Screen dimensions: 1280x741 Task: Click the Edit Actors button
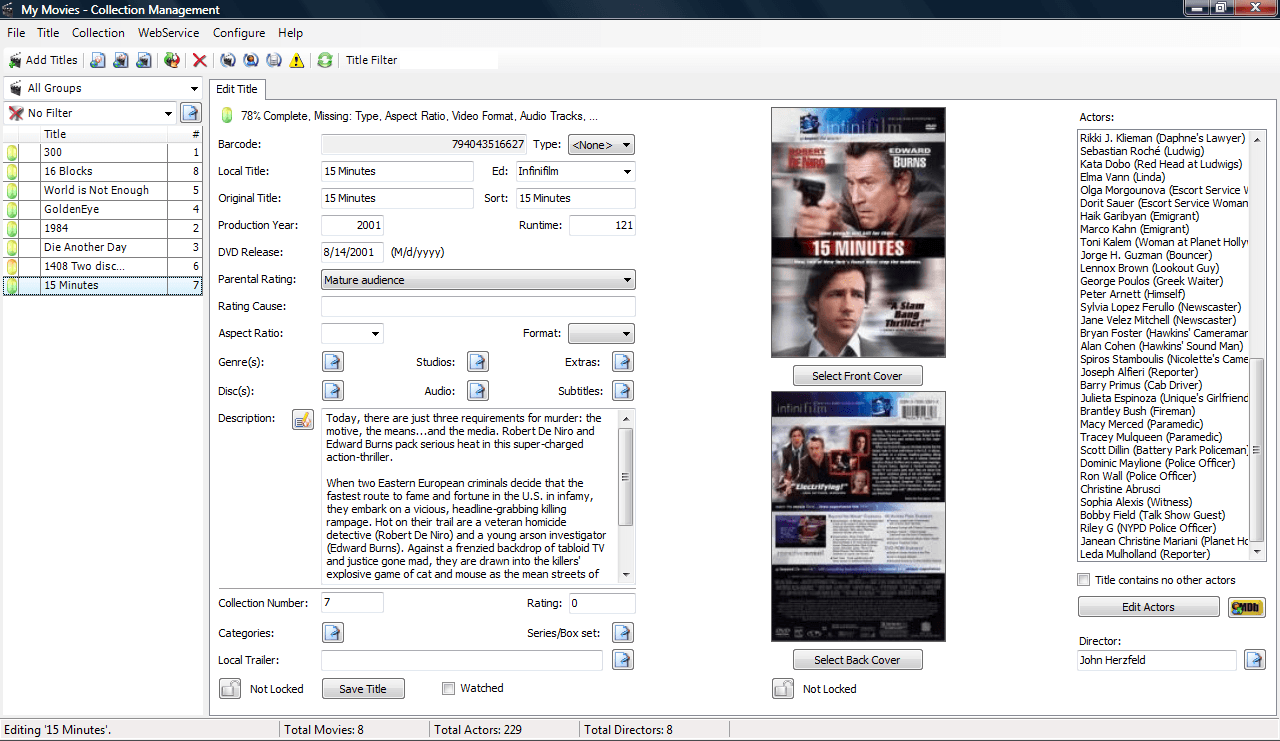click(x=1148, y=607)
